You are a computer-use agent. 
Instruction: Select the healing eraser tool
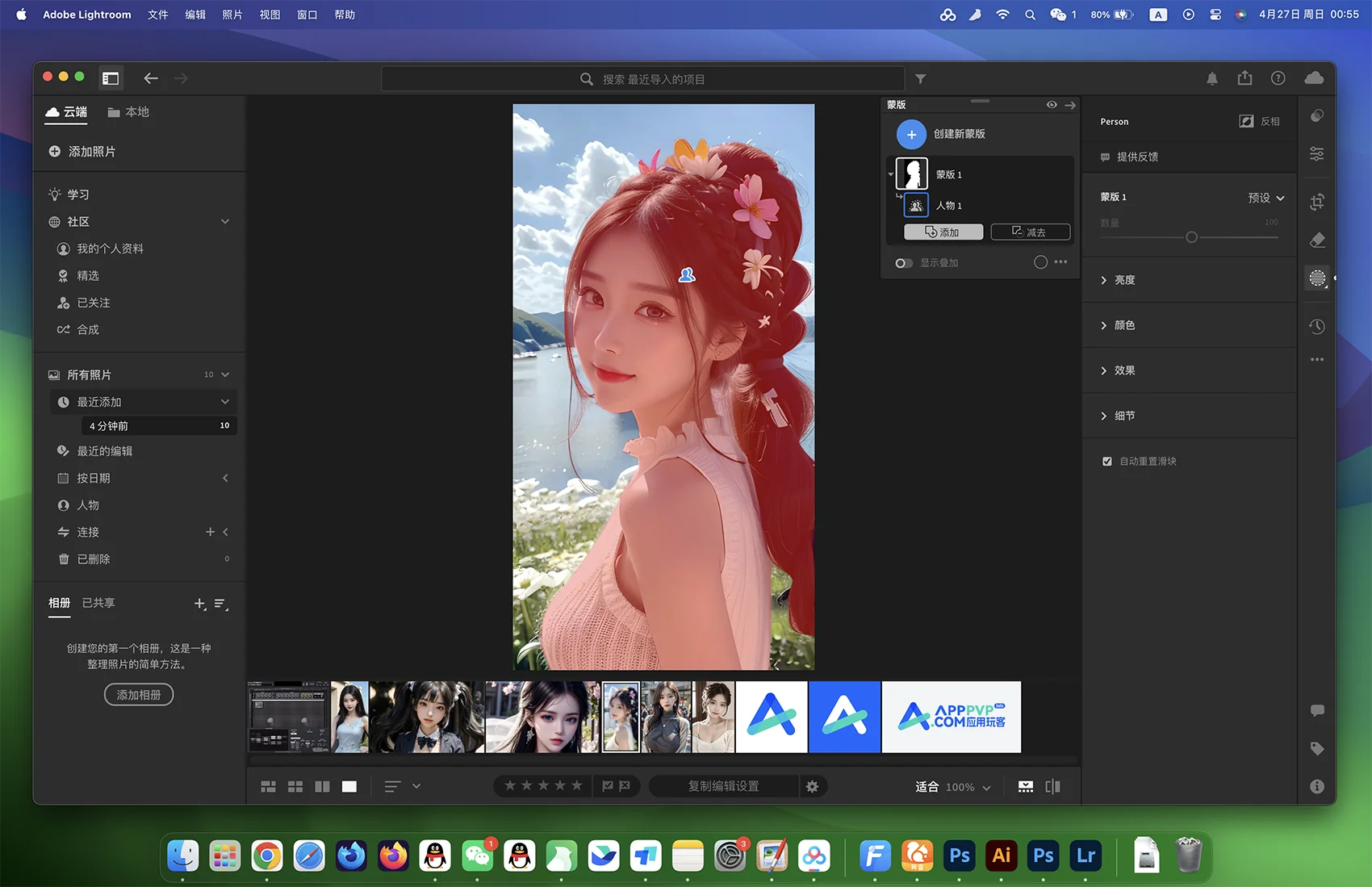(x=1317, y=241)
